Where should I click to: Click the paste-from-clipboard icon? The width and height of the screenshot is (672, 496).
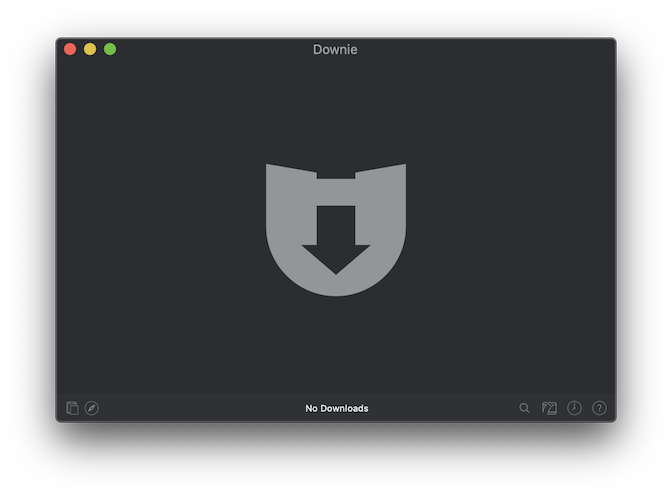(x=72, y=408)
